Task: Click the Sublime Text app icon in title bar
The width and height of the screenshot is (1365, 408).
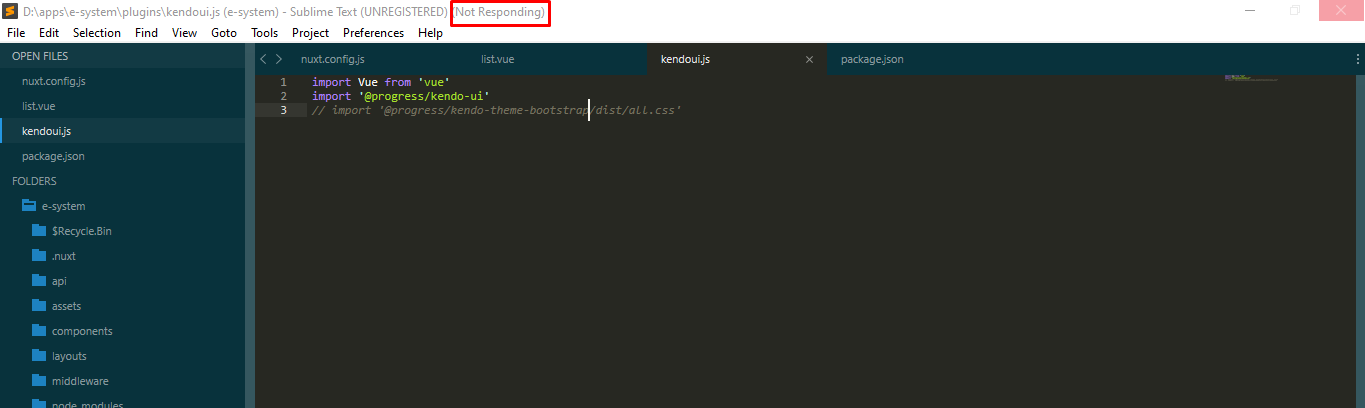Action: 10,11
